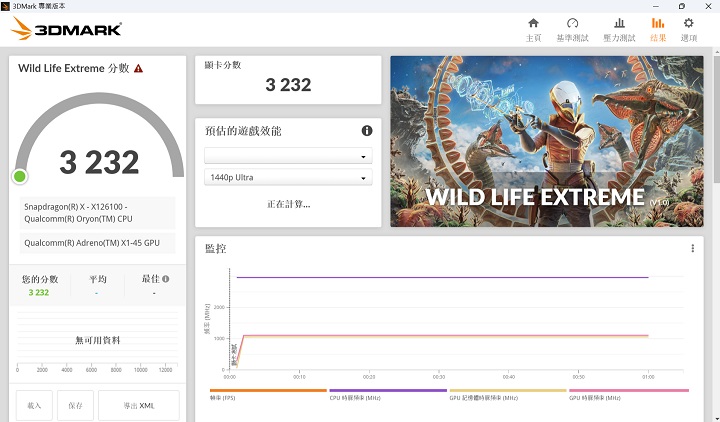Toggle the FPS (幀率) orange legend
This screenshot has height=422, width=720.
[x=268, y=394]
